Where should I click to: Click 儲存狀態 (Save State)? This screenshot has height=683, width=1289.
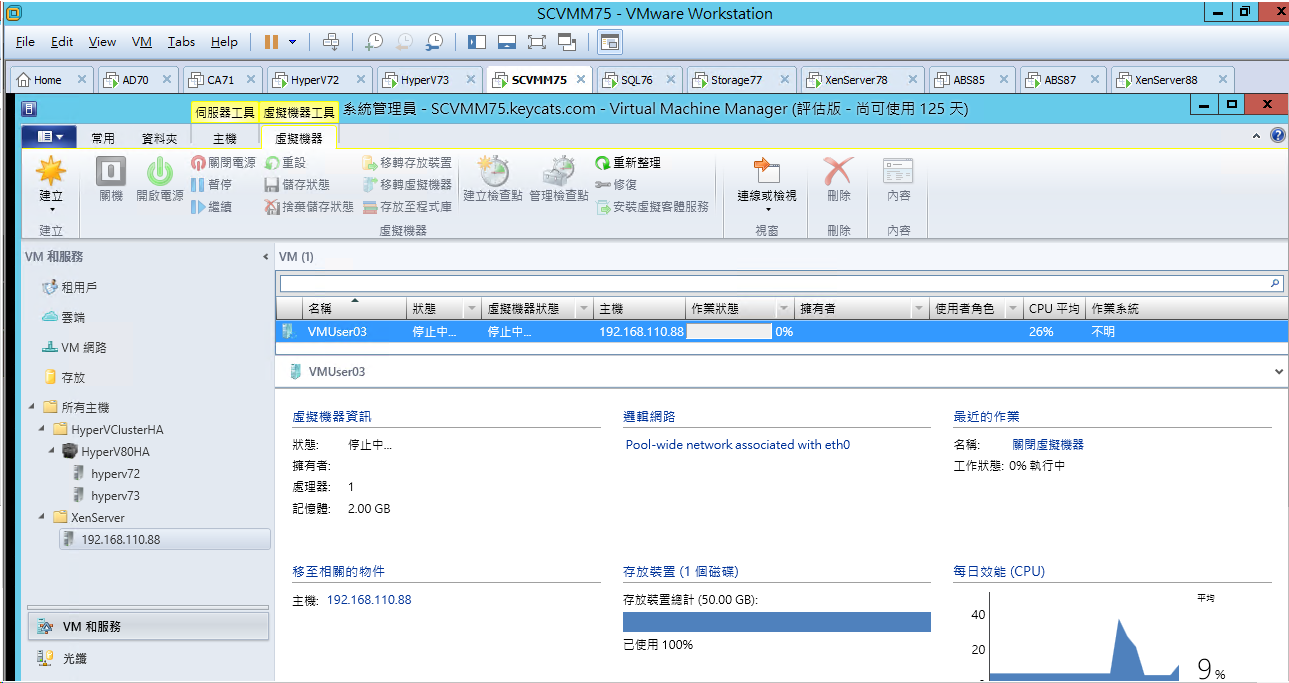pyautogui.click(x=297, y=184)
